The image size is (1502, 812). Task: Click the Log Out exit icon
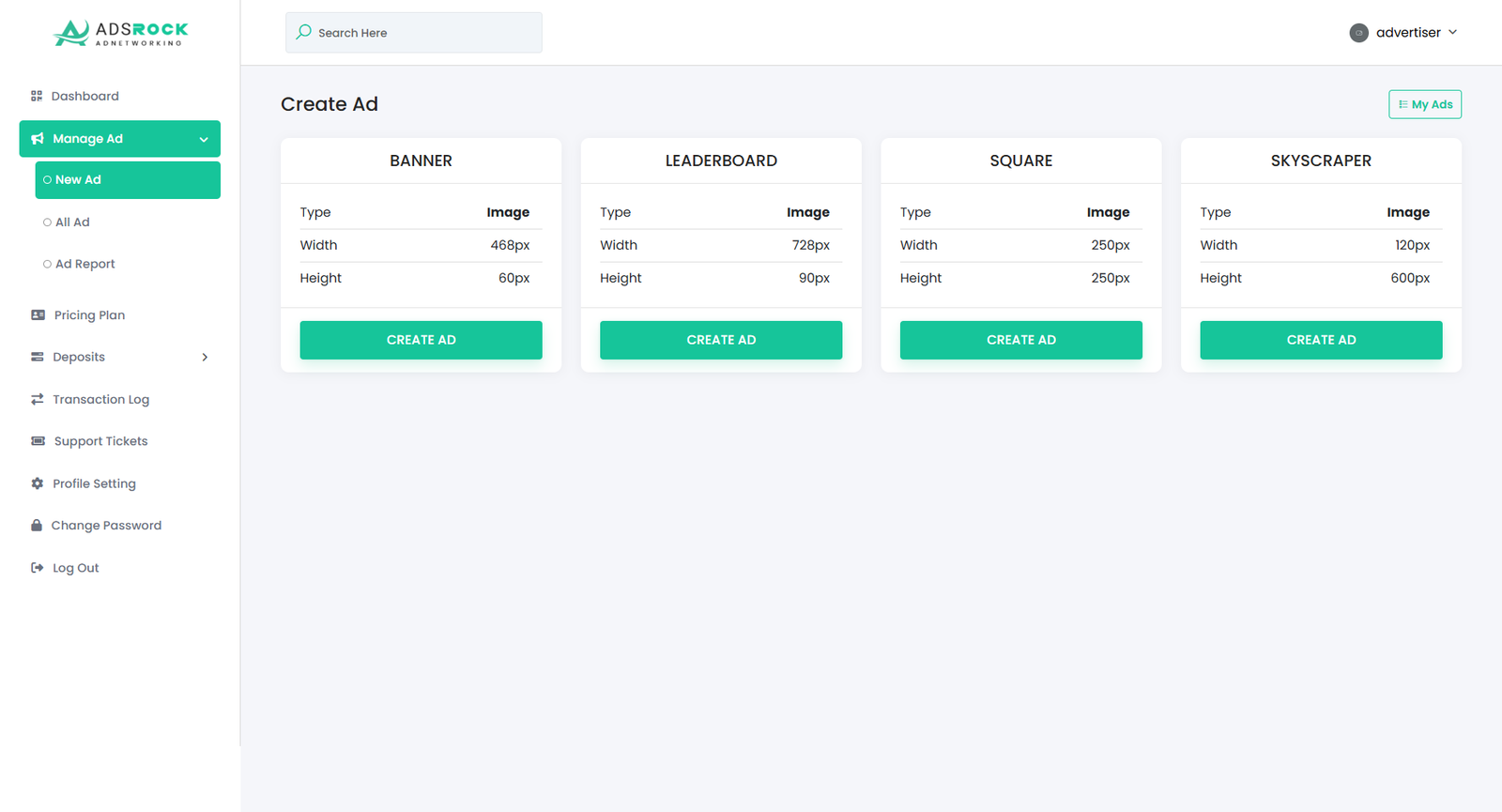[x=38, y=568]
